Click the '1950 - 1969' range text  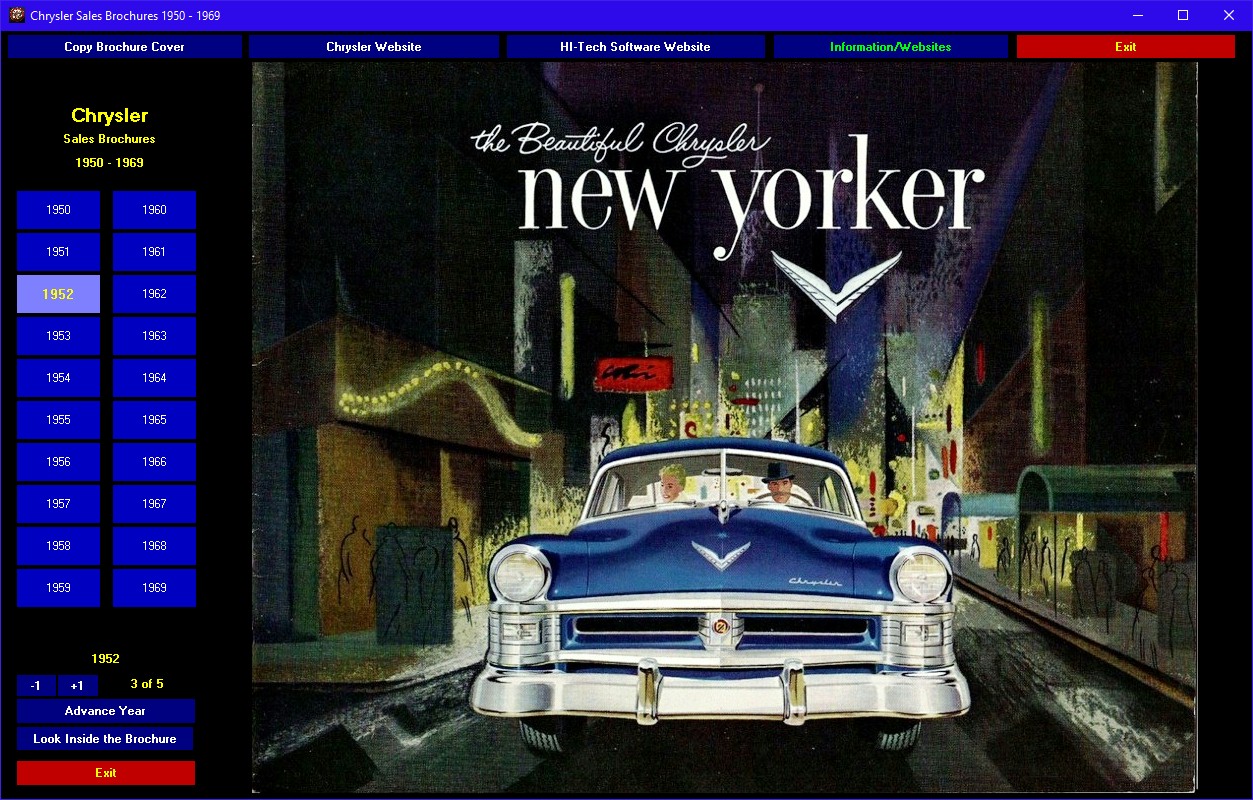tap(110, 163)
